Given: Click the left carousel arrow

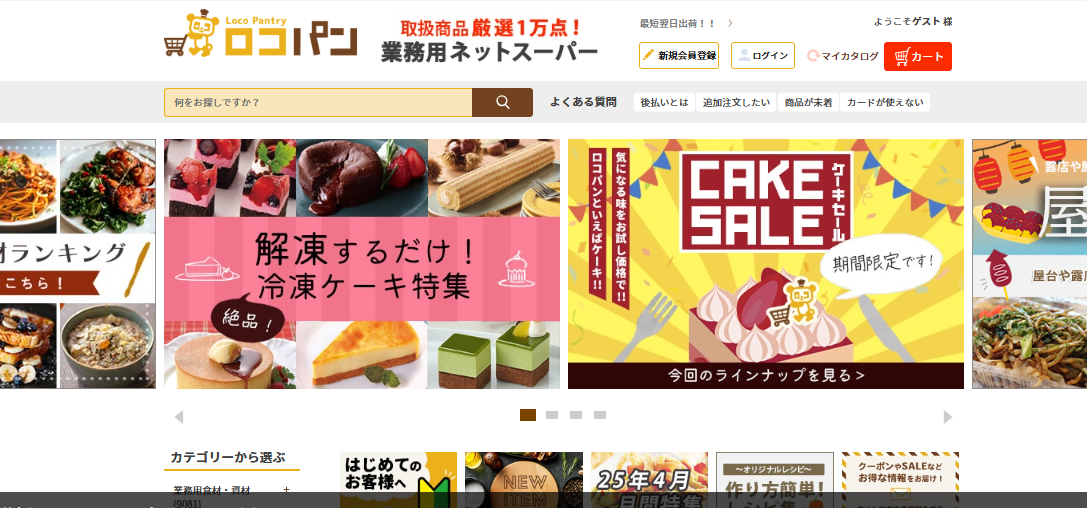Looking at the screenshot, I should pos(179,417).
